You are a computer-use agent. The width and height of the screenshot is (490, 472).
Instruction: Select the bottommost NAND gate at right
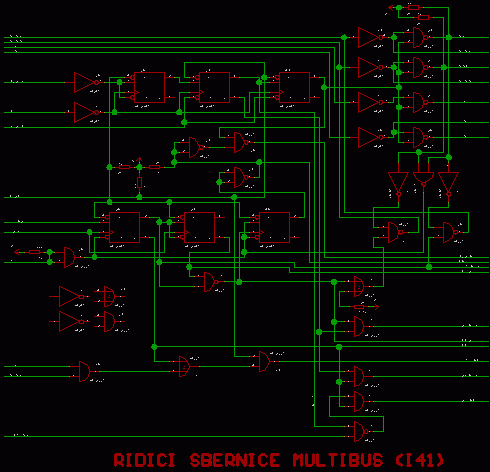pyautogui.click(x=361, y=431)
